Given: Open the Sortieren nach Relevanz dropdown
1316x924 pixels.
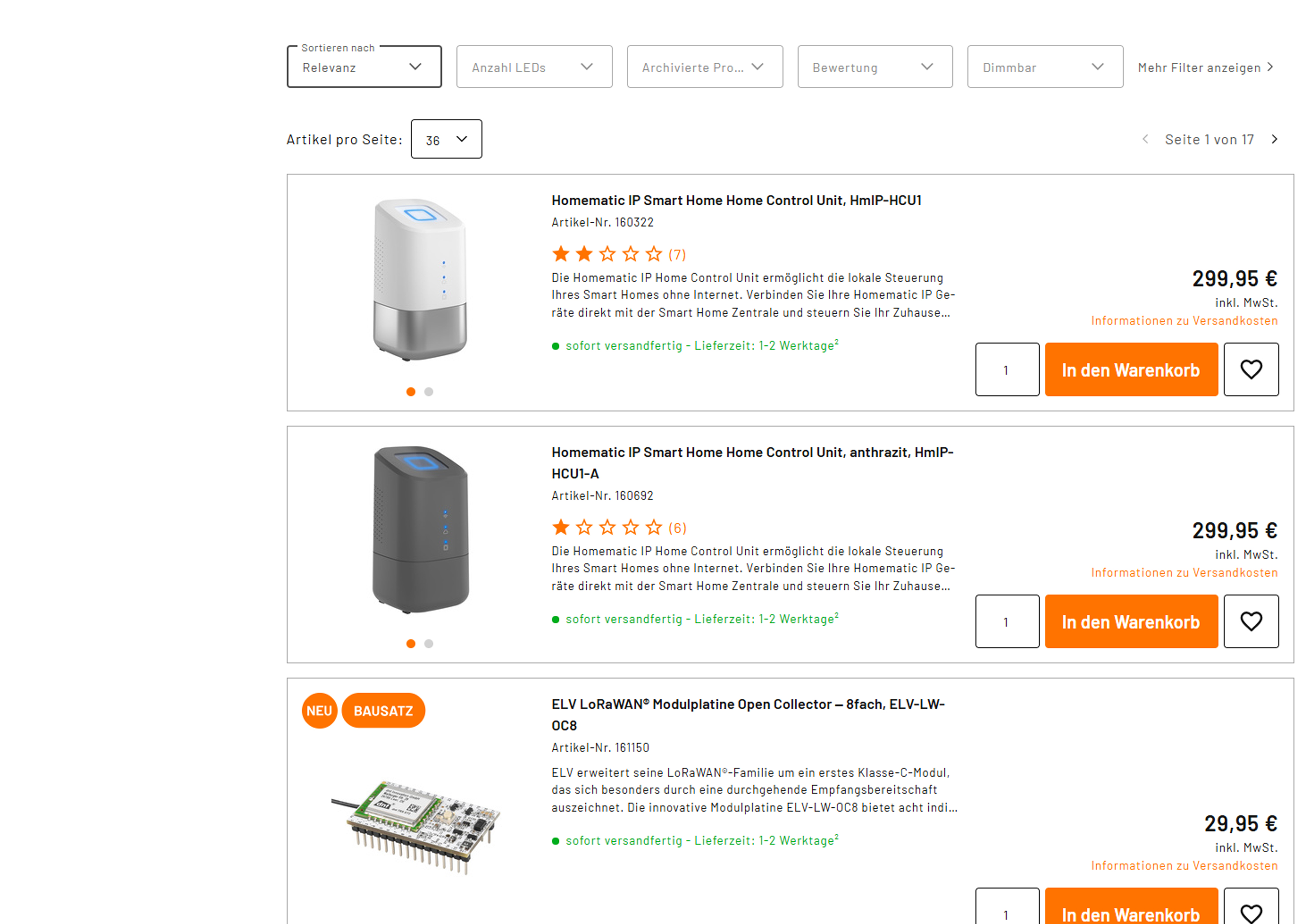Looking at the screenshot, I should [364, 67].
